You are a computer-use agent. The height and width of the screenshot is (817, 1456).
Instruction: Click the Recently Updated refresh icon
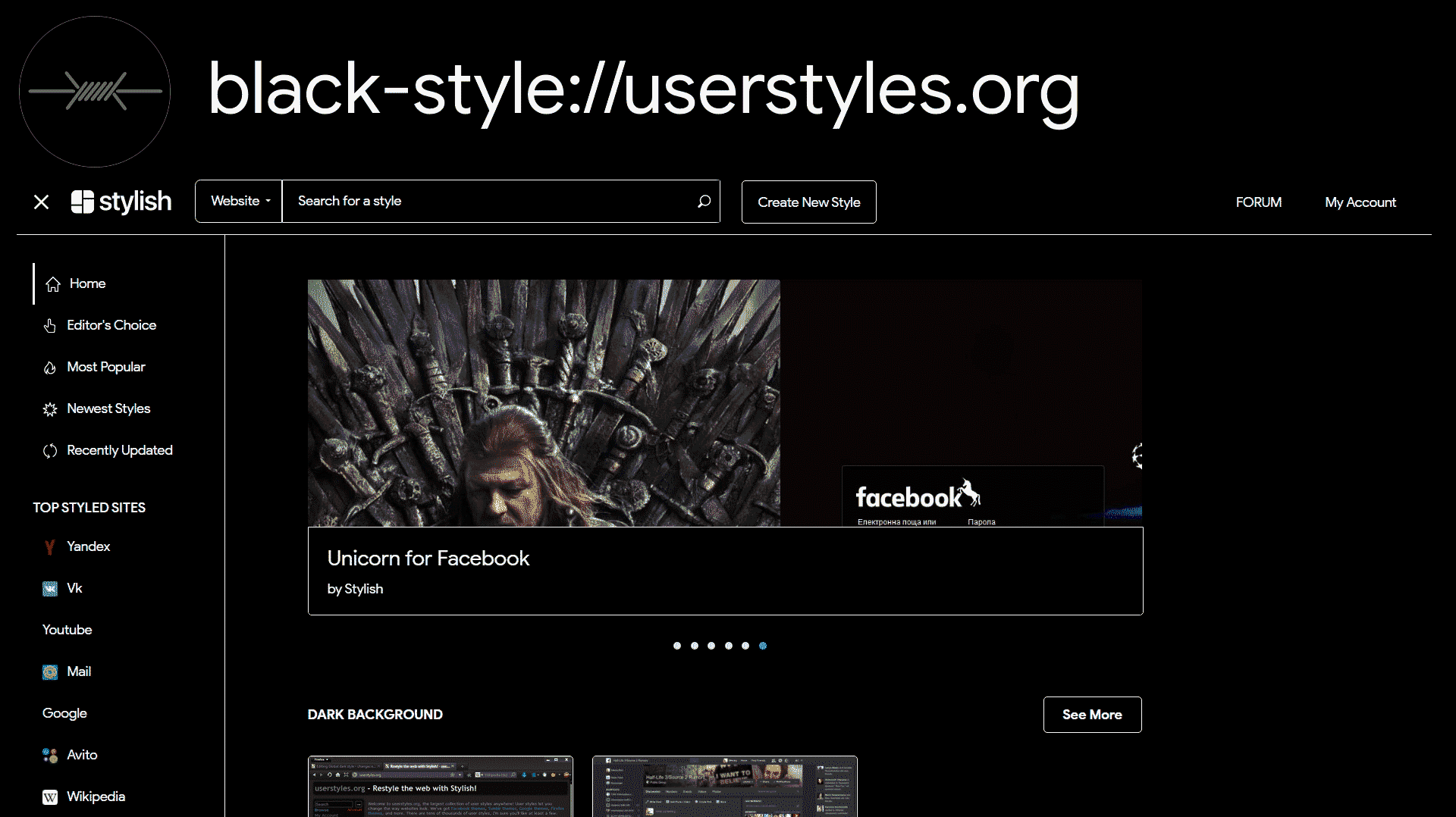(x=50, y=451)
